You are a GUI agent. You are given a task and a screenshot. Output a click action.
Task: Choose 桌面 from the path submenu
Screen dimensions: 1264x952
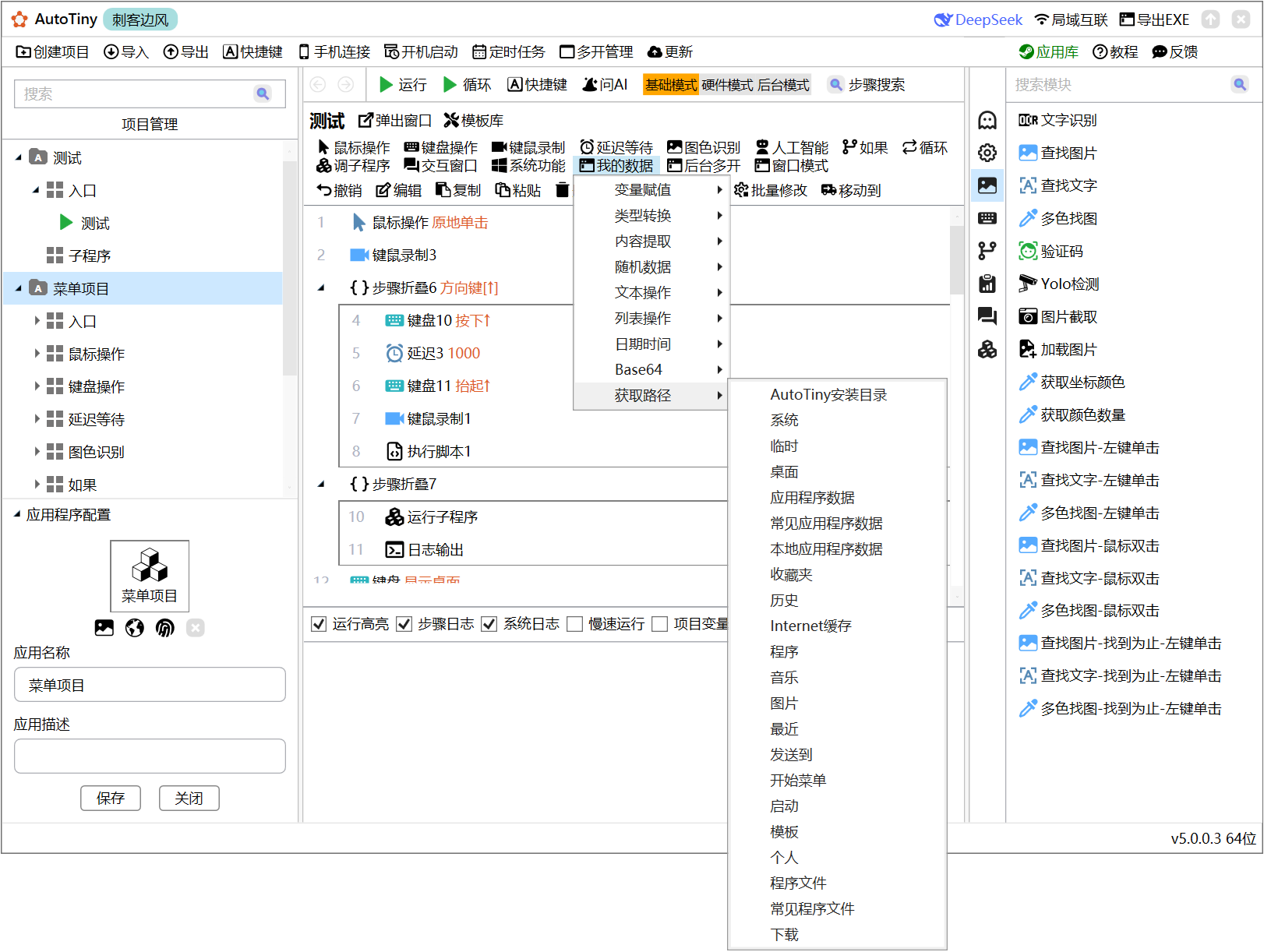pos(837,472)
